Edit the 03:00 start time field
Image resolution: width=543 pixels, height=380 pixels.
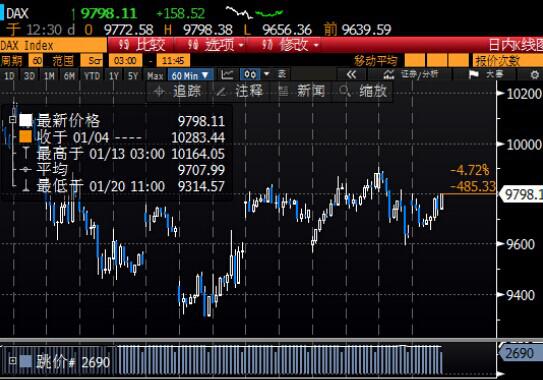pyautogui.click(x=125, y=61)
